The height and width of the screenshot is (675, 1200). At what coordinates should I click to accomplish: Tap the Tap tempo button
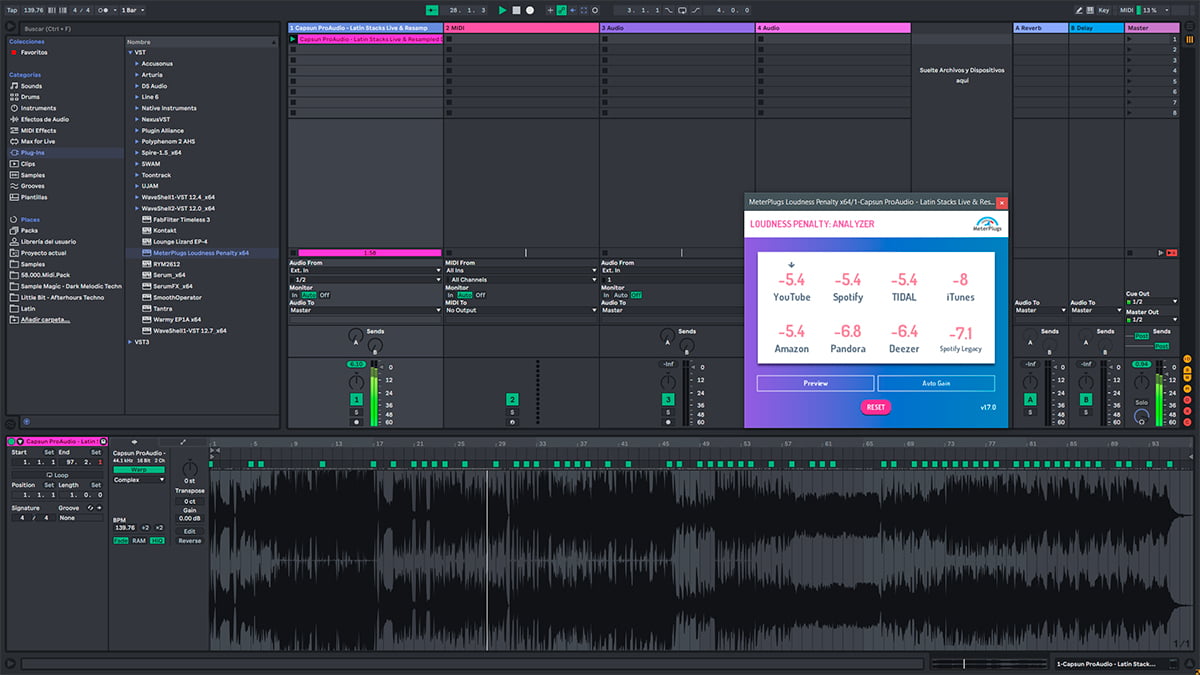point(11,10)
